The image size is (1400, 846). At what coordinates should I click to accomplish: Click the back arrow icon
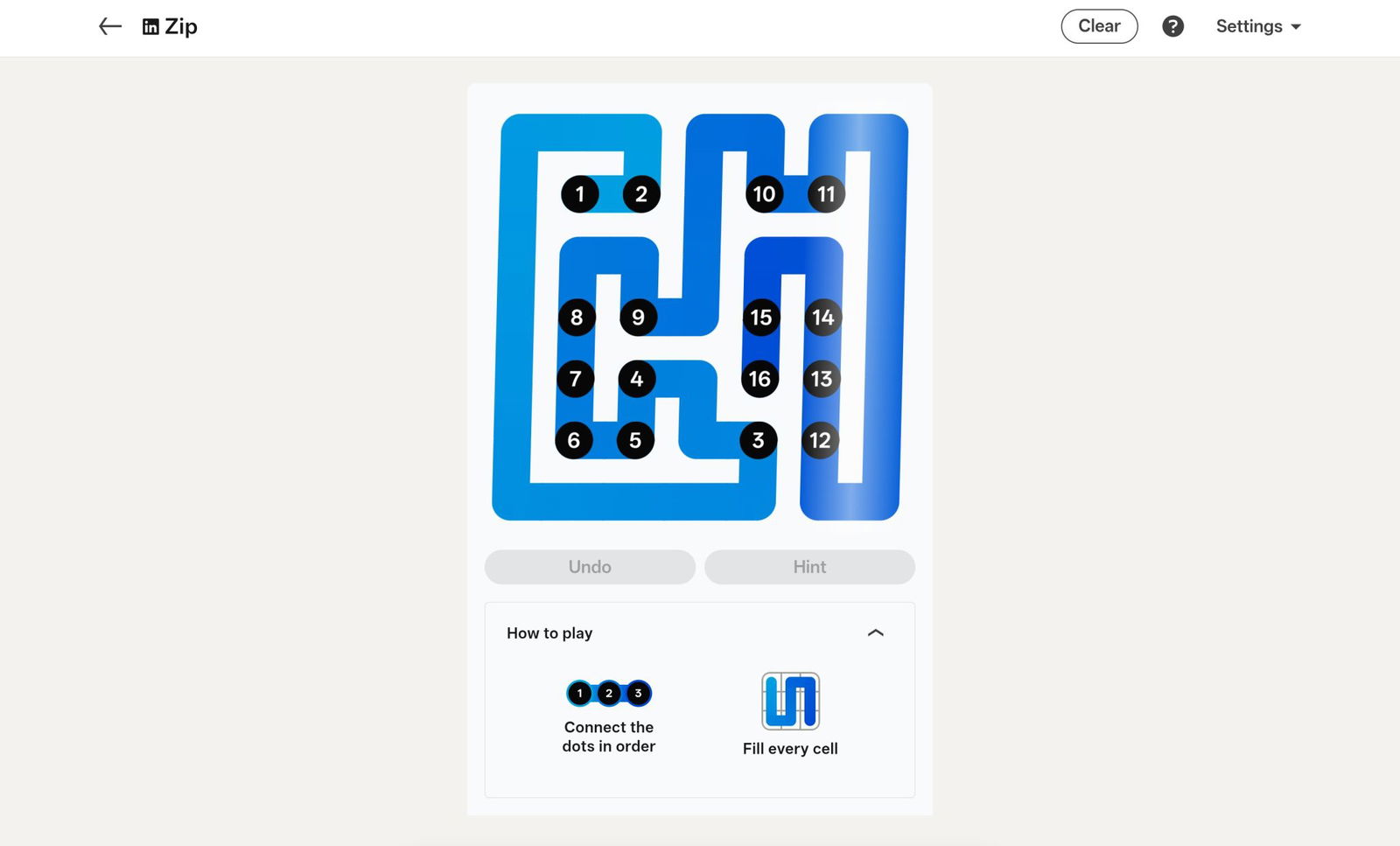[109, 26]
